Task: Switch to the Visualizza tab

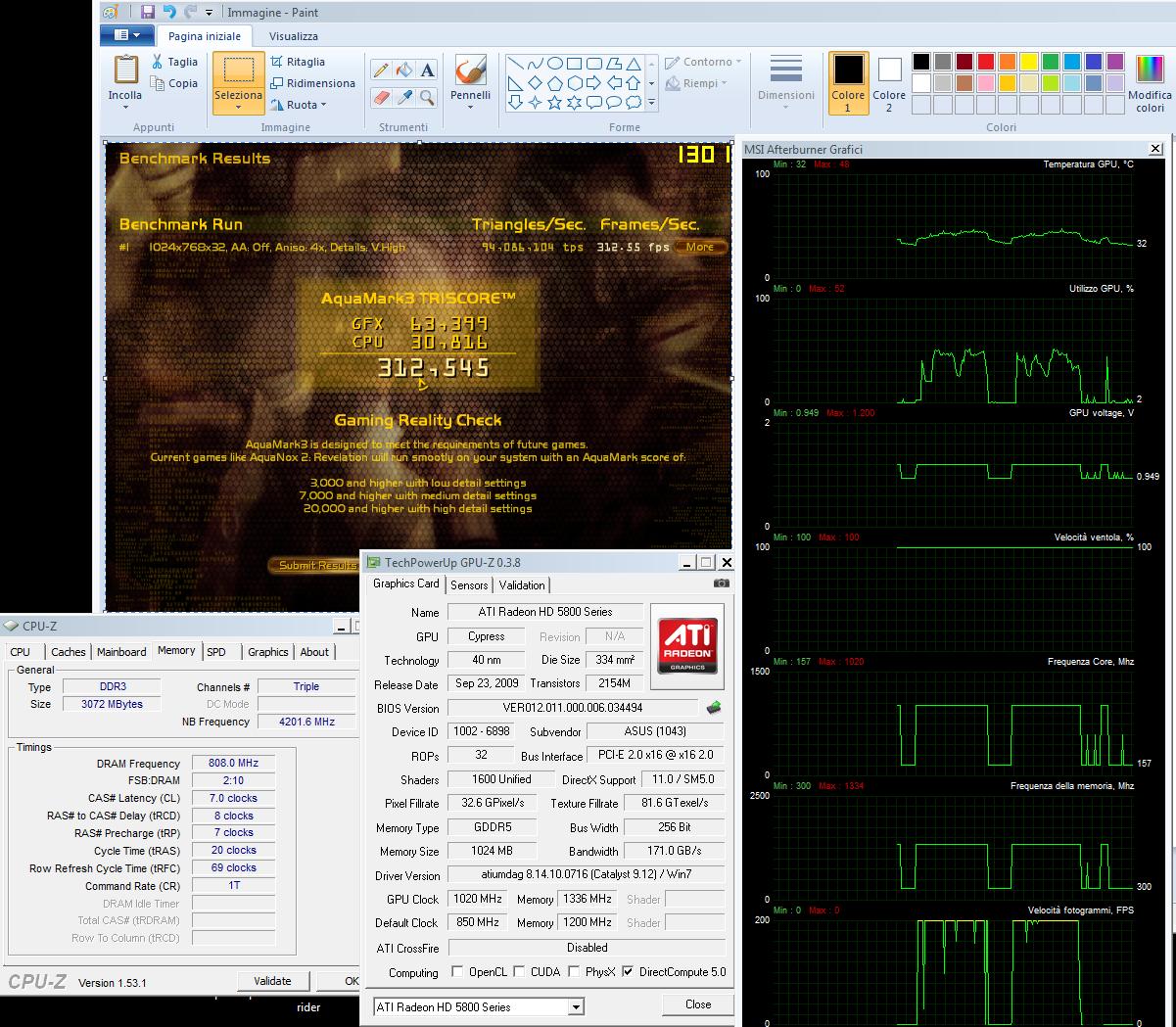Action: [x=294, y=36]
